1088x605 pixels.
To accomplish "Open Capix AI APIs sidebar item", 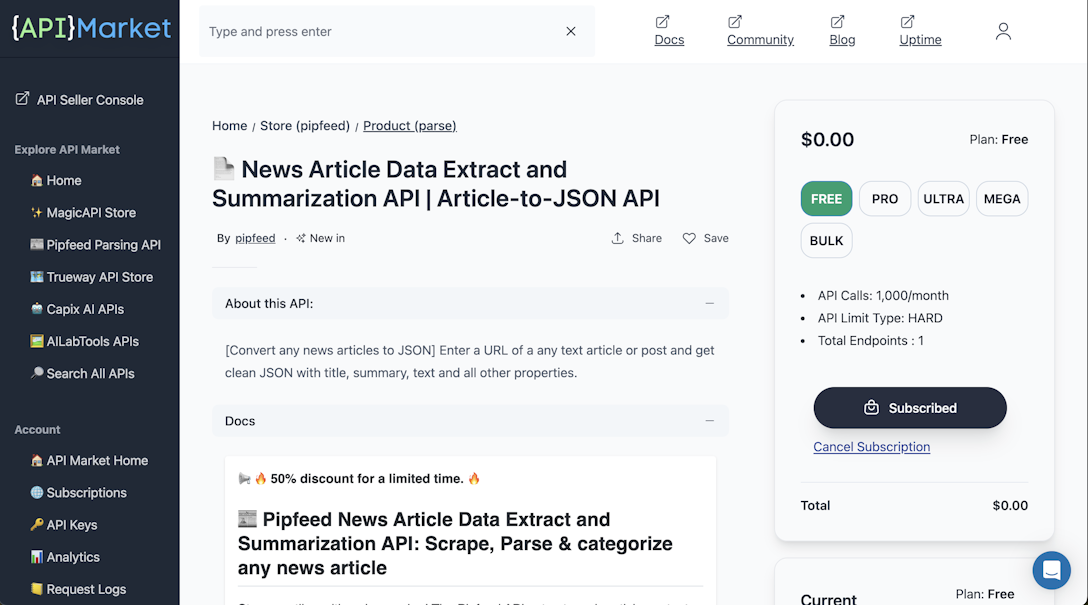I will (77, 309).
